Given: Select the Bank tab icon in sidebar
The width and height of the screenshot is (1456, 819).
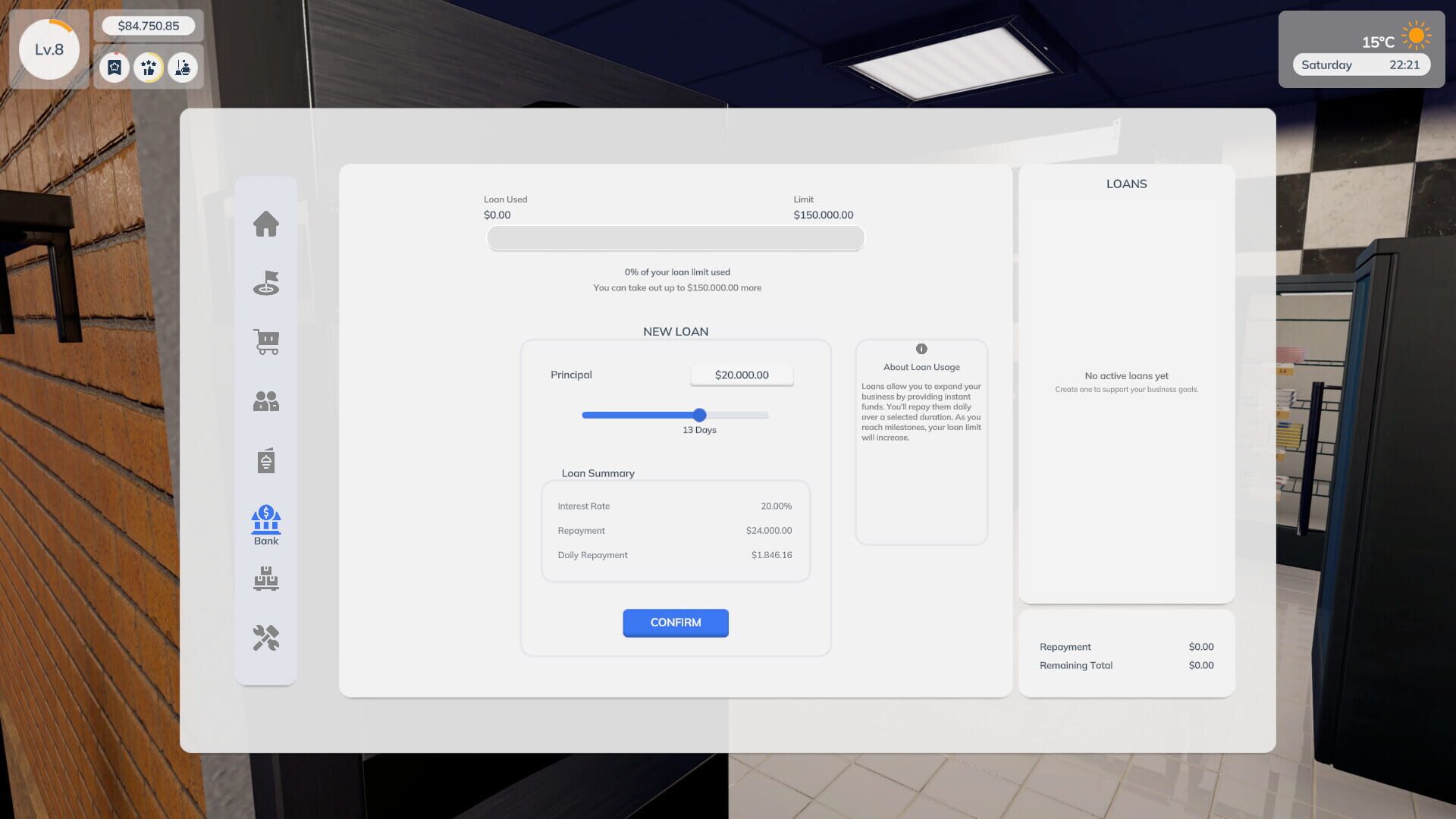Looking at the screenshot, I should [x=265, y=521].
